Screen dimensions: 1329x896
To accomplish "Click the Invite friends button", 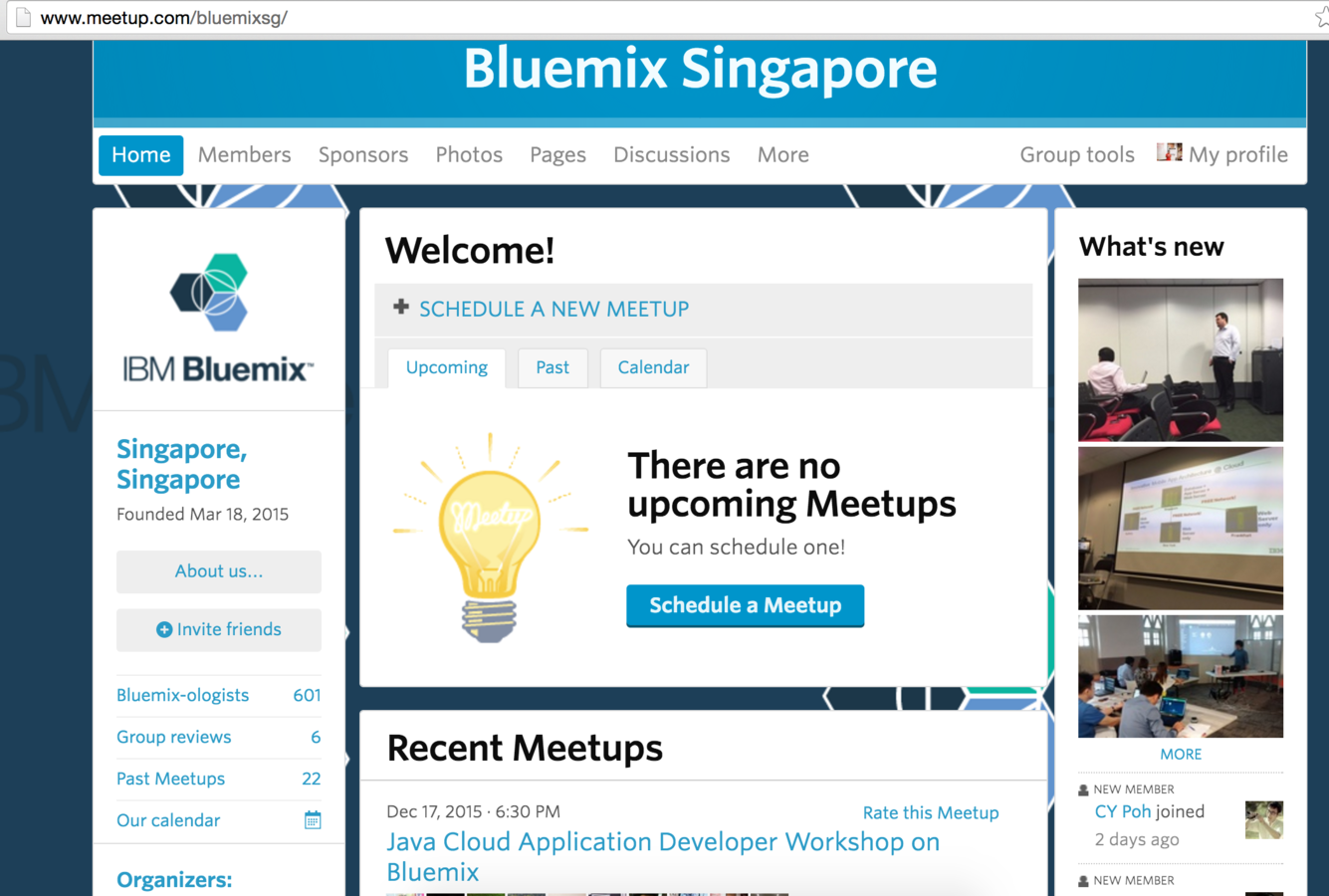I will tap(219, 629).
